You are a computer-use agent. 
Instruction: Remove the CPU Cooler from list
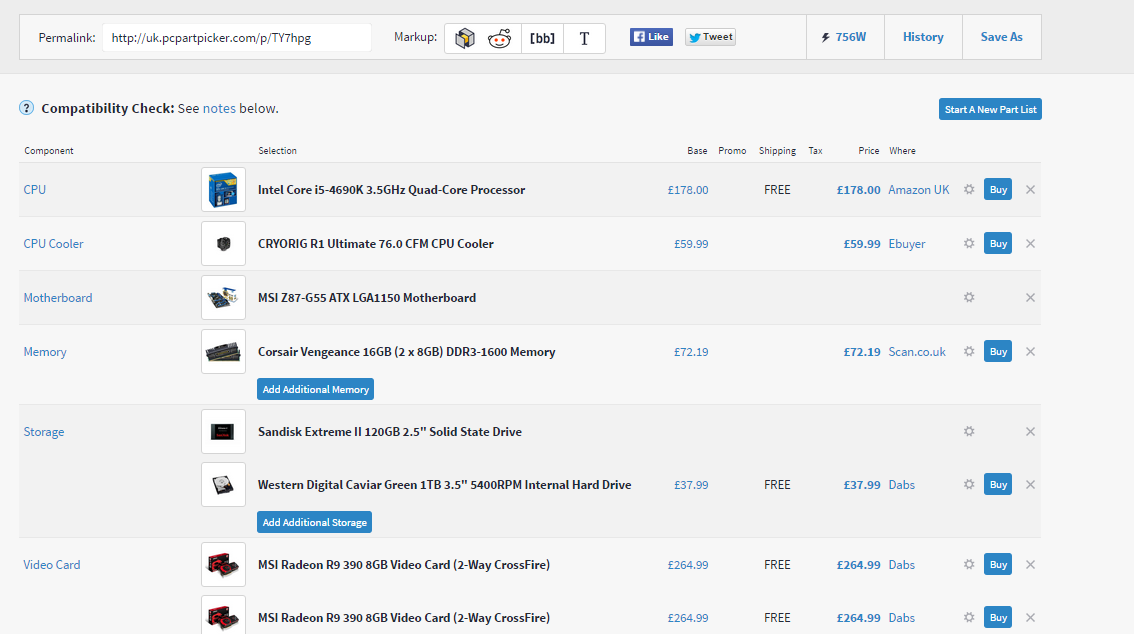[1031, 244]
